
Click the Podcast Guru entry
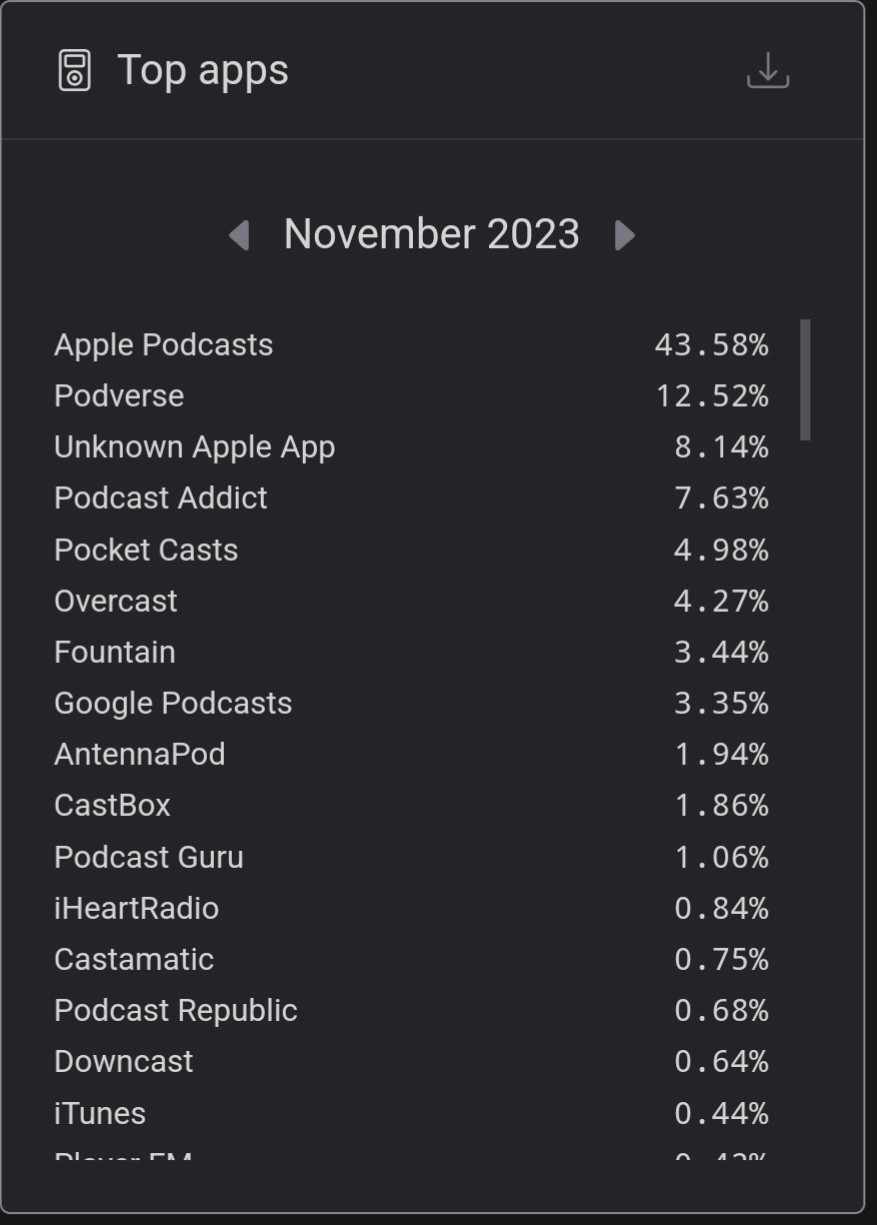(149, 857)
